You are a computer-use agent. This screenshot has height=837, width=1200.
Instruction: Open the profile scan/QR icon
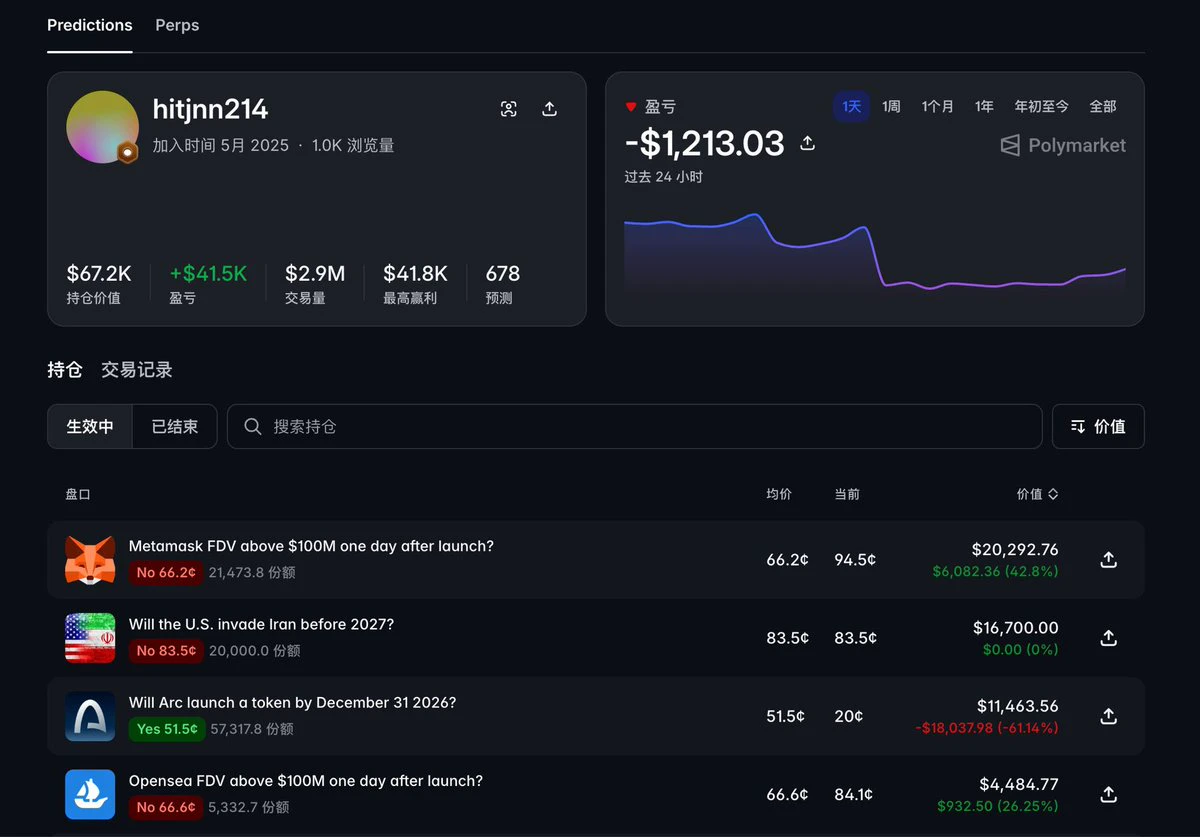click(509, 109)
